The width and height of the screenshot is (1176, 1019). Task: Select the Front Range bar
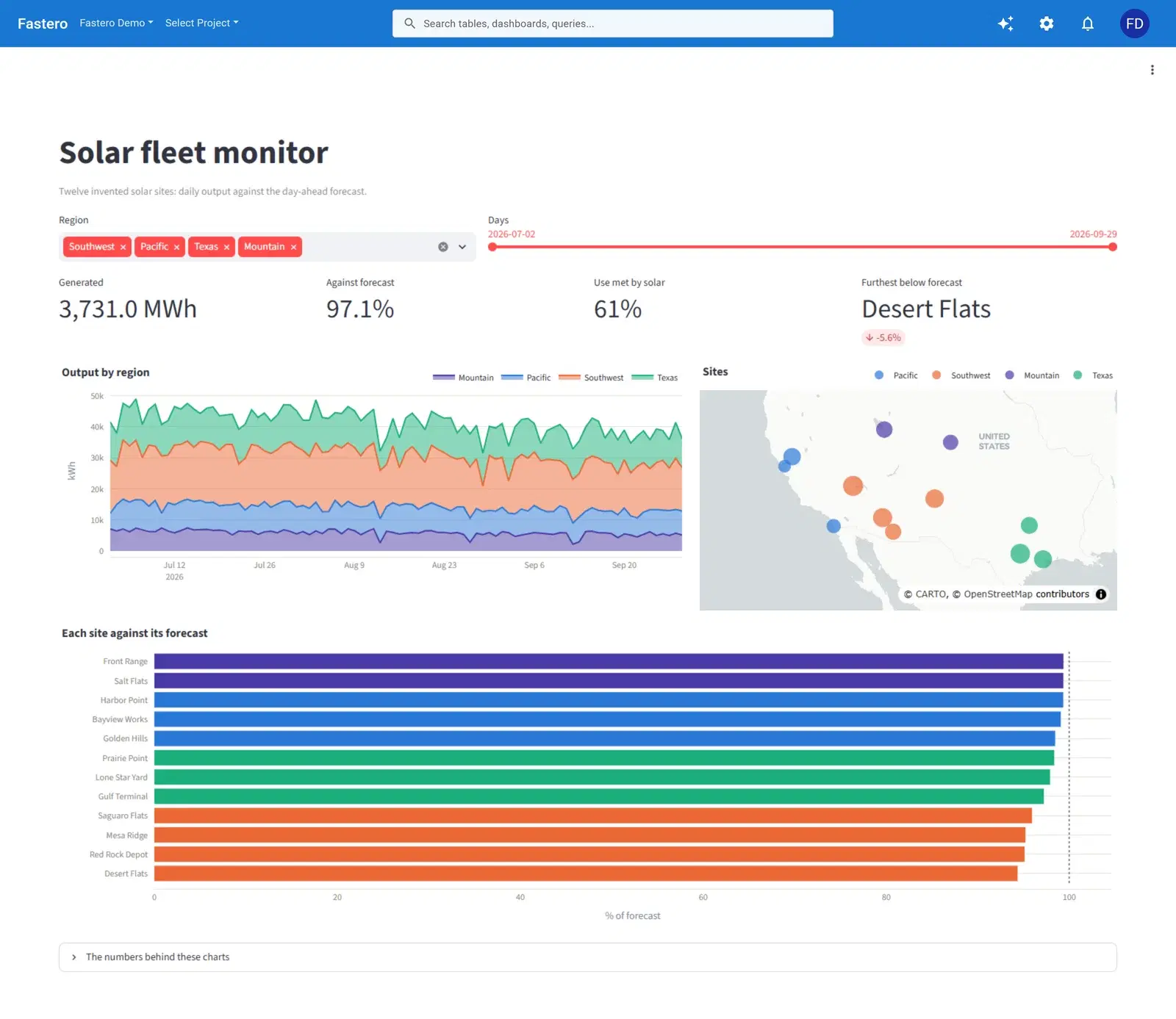[x=609, y=661]
